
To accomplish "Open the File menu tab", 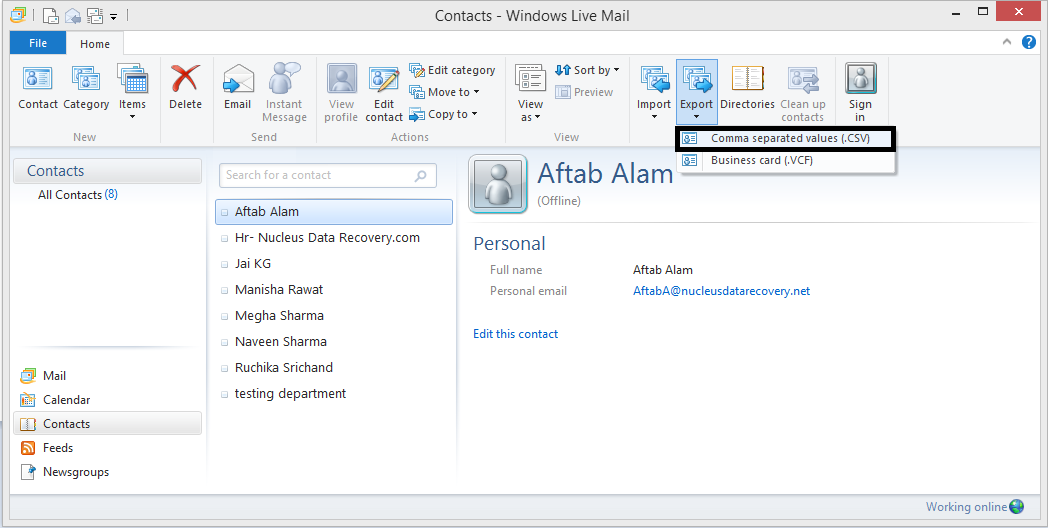I will click(x=38, y=43).
